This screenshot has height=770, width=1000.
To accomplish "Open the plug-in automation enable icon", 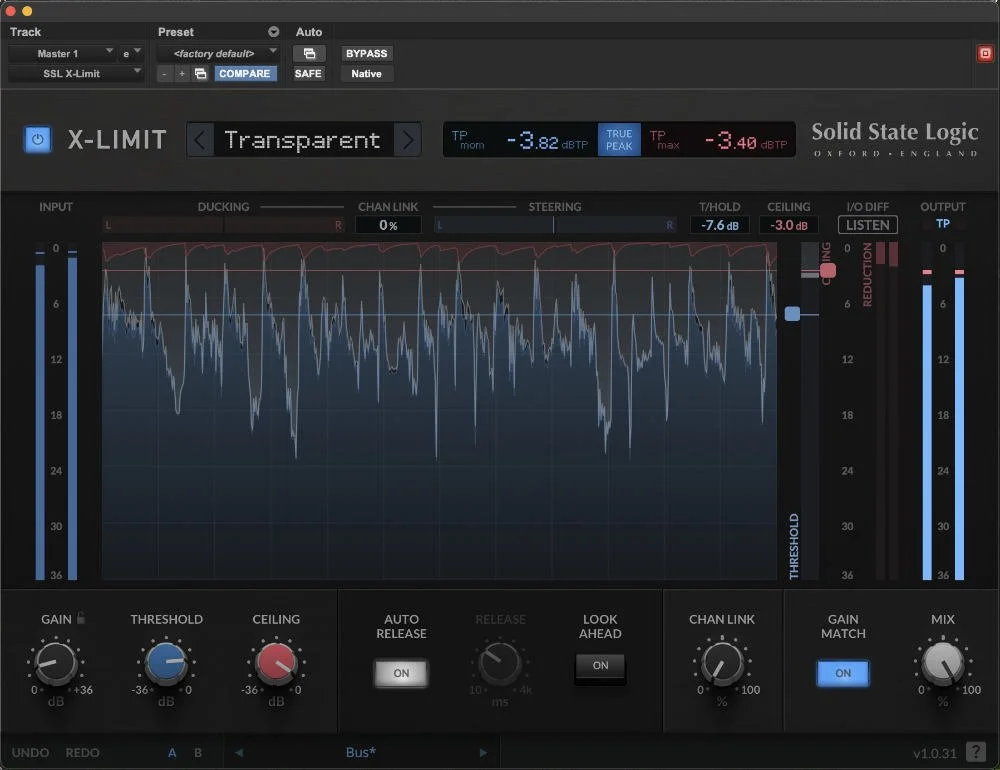I will coord(309,54).
